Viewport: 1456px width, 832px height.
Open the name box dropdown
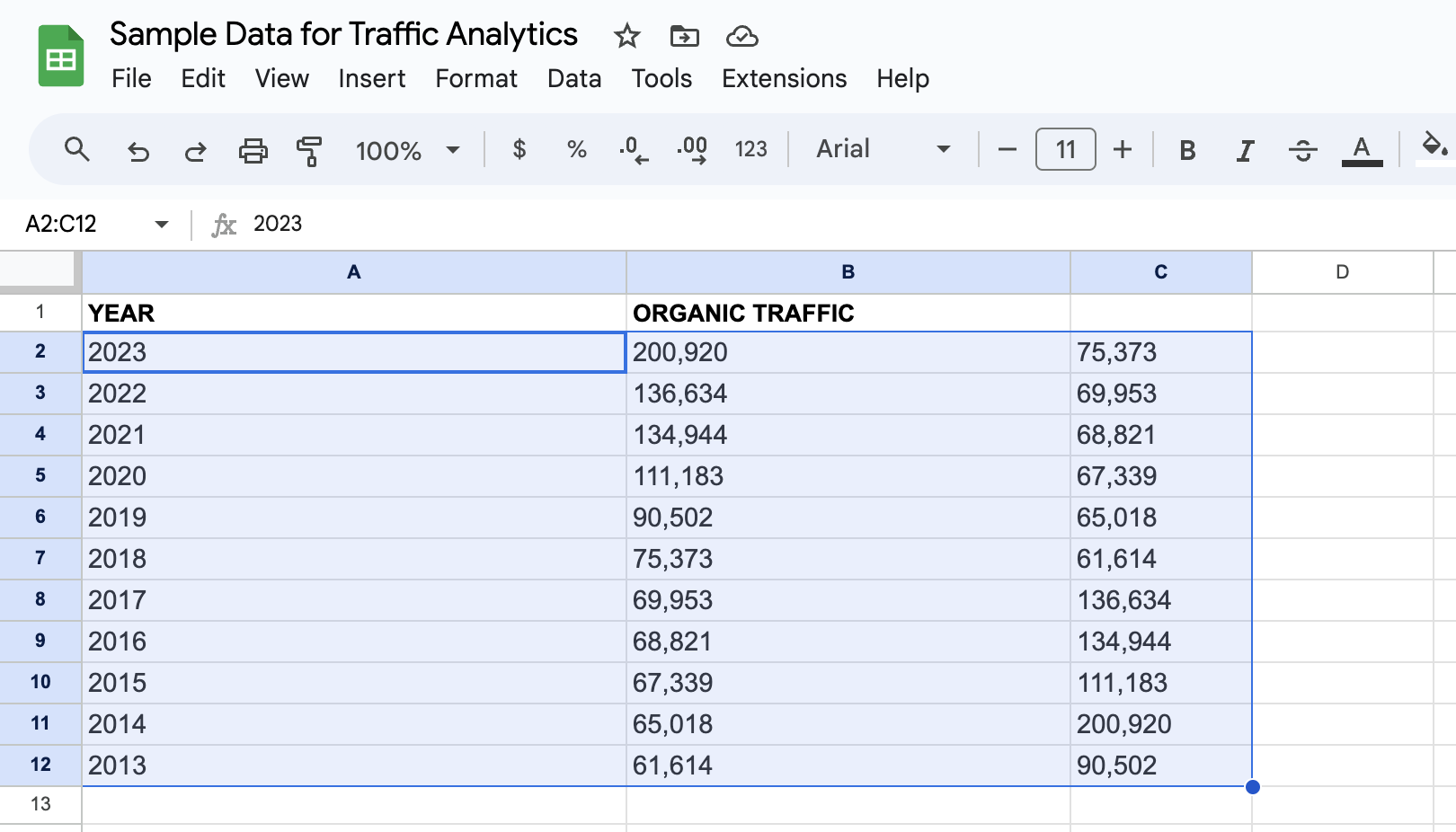[x=160, y=224]
